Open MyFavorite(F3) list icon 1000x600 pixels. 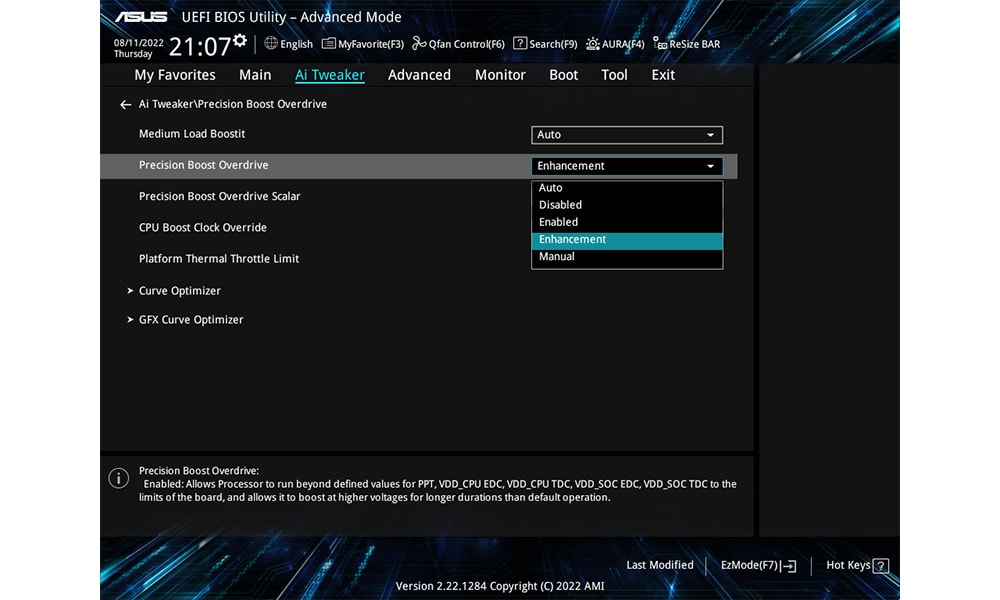tap(328, 43)
